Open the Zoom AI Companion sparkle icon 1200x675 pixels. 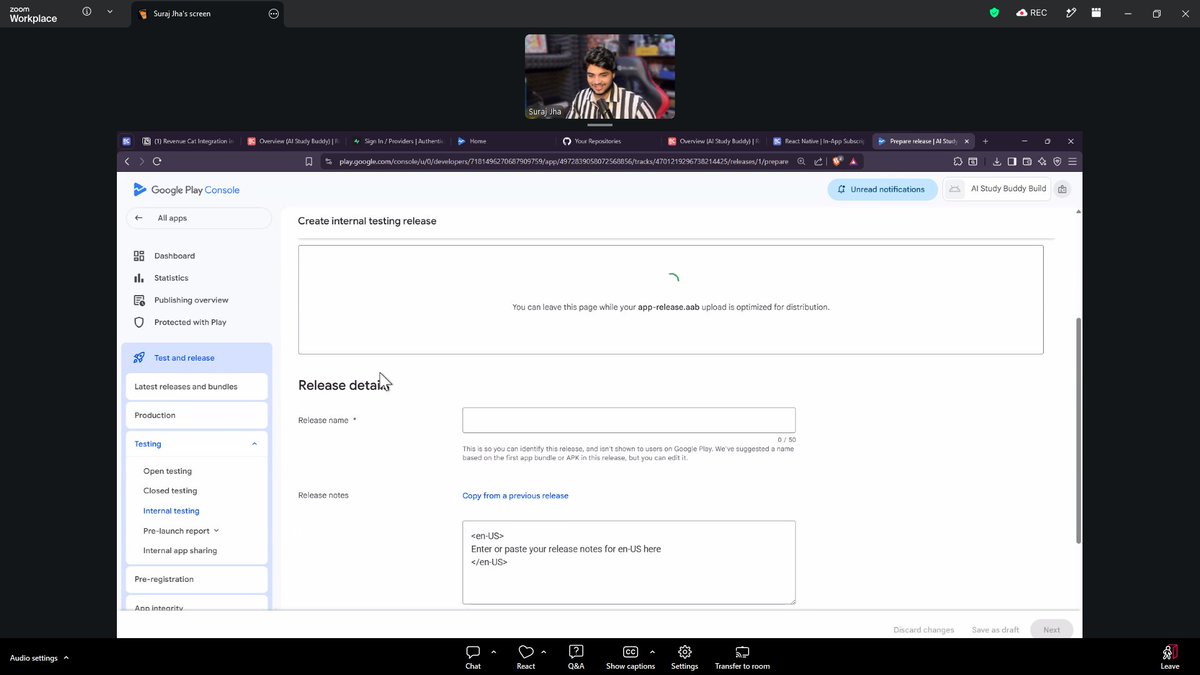coord(1071,13)
